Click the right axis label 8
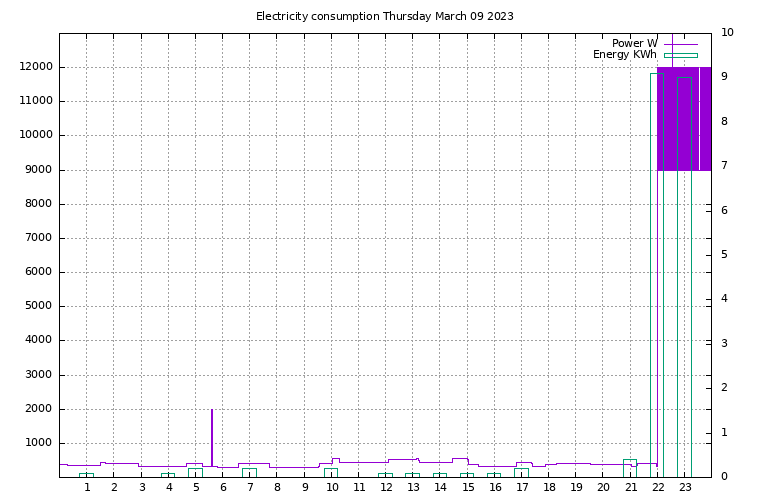768x500 pixels. (x=724, y=121)
